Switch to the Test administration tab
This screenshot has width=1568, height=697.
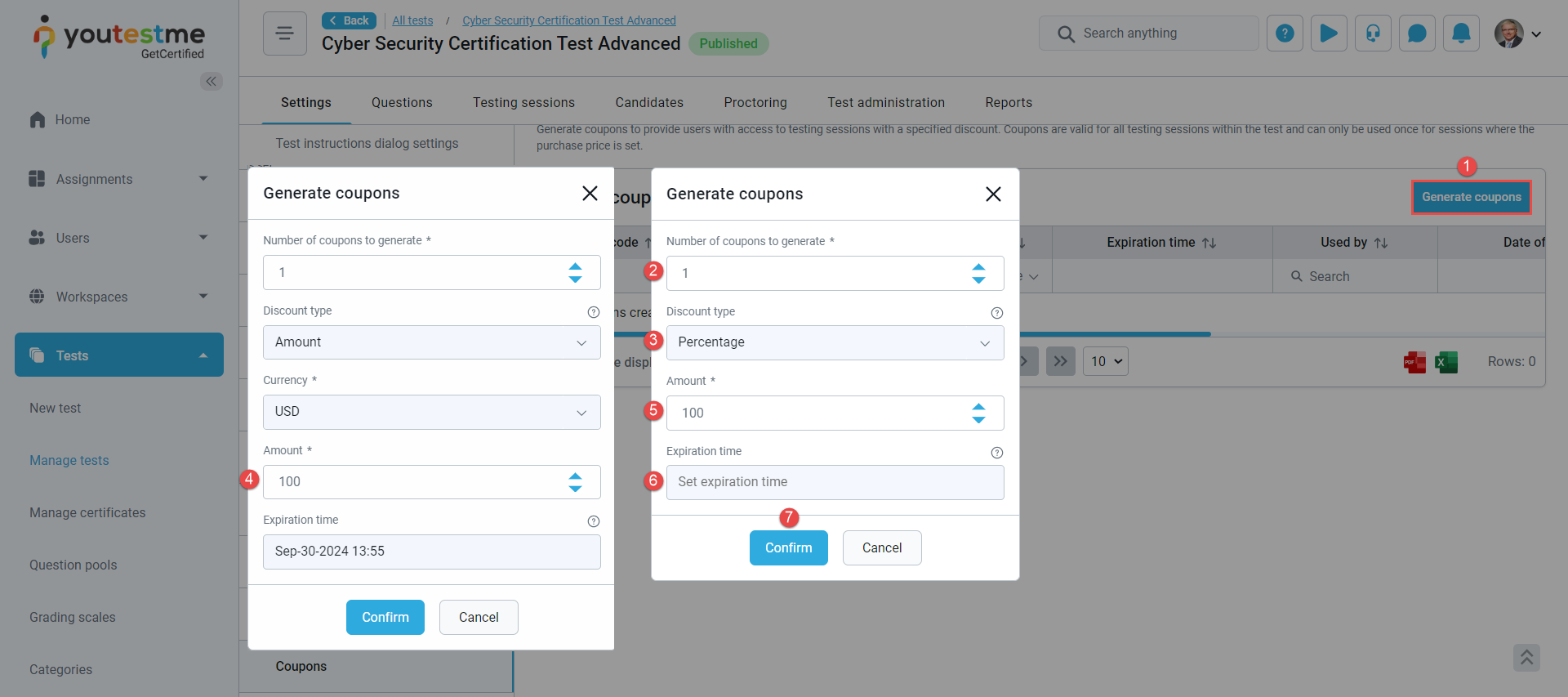[x=886, y=102]
